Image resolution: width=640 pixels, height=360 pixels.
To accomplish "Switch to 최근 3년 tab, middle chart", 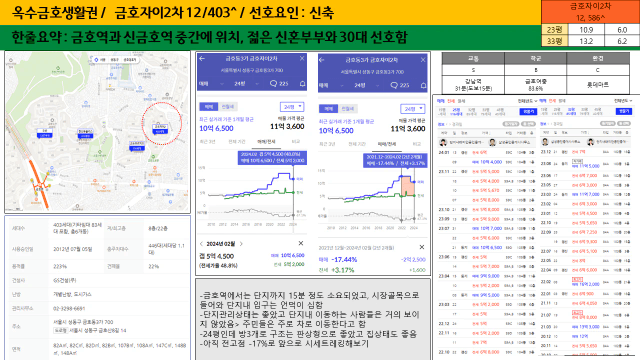I will pyautogui.click(x=327, y=144).
